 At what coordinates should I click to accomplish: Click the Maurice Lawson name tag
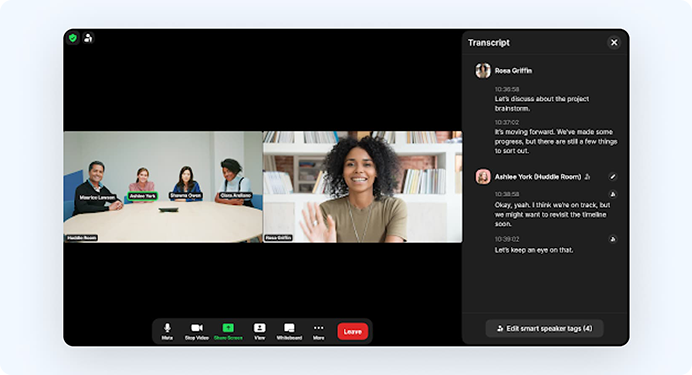[x=98, y=197]
